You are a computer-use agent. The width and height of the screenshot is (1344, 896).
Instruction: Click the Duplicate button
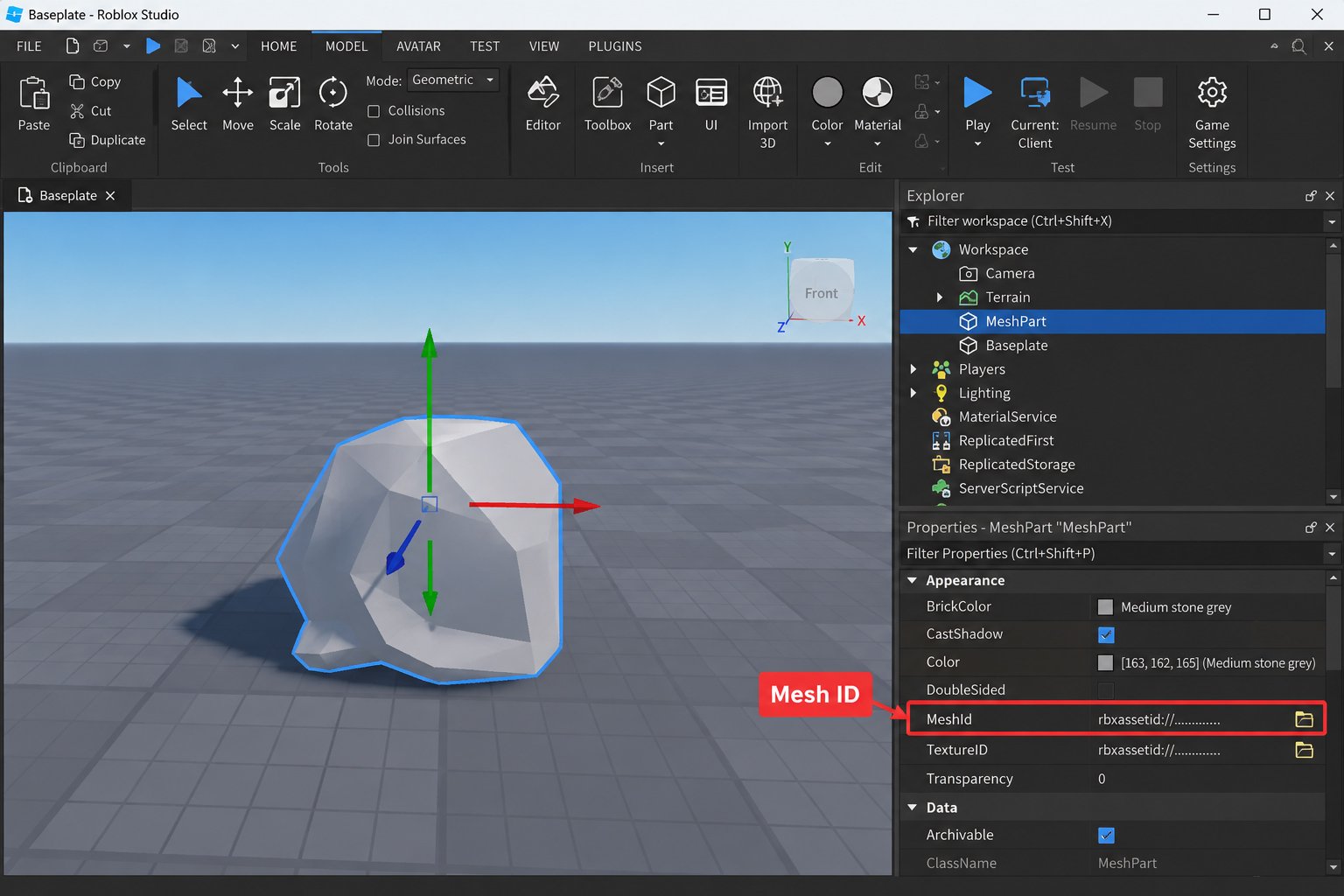click(107, 140)
